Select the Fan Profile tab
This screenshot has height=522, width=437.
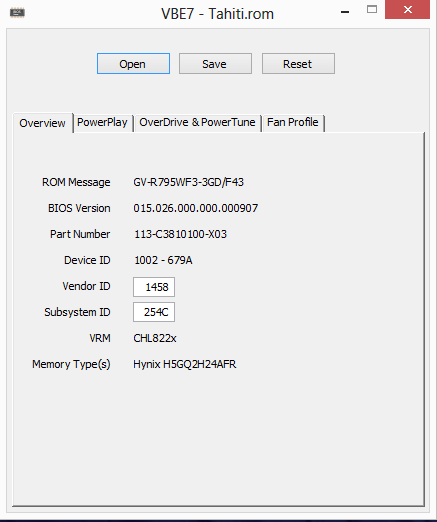tap(293, 122)
